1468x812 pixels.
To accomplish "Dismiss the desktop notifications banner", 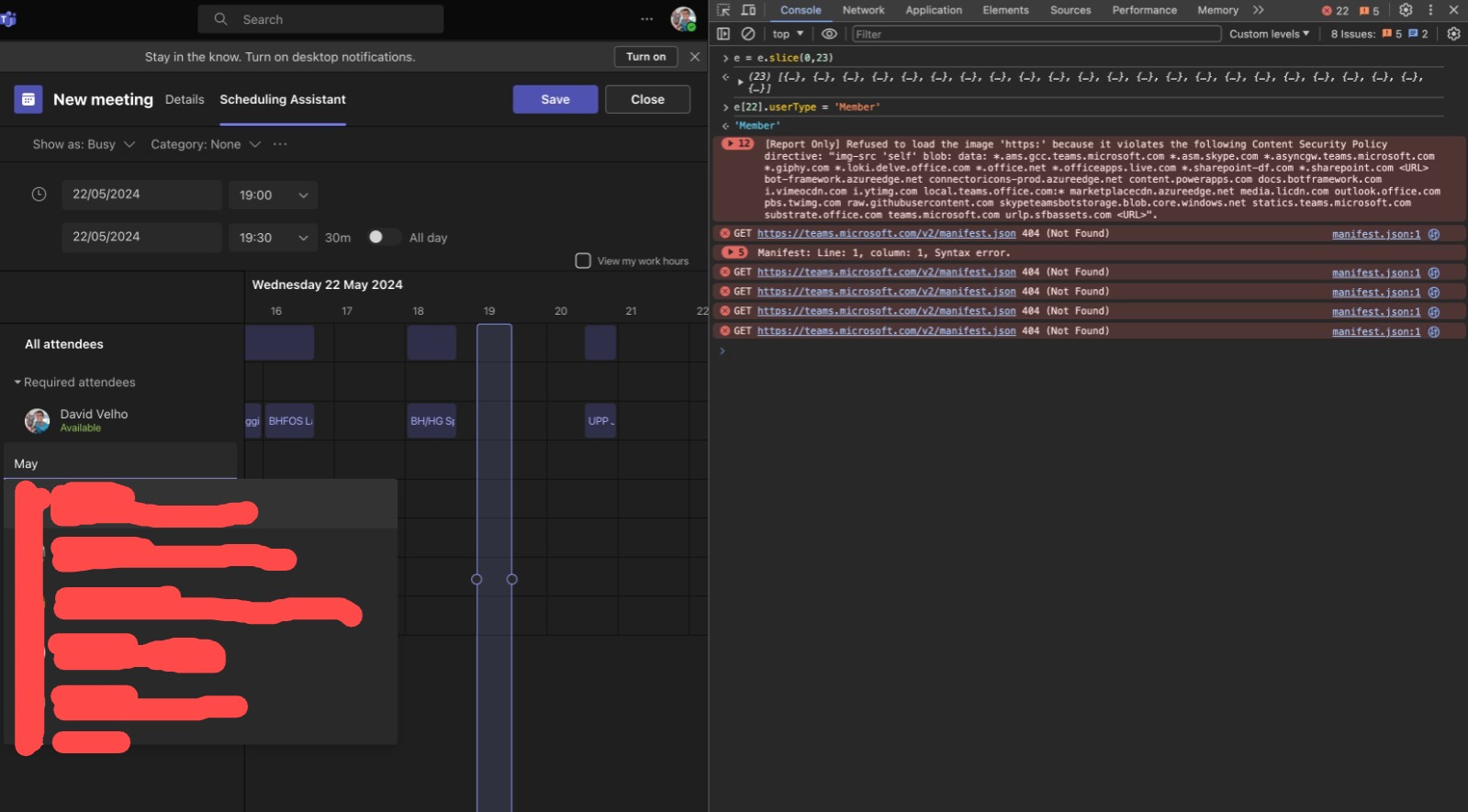I will tap(695, 57).
